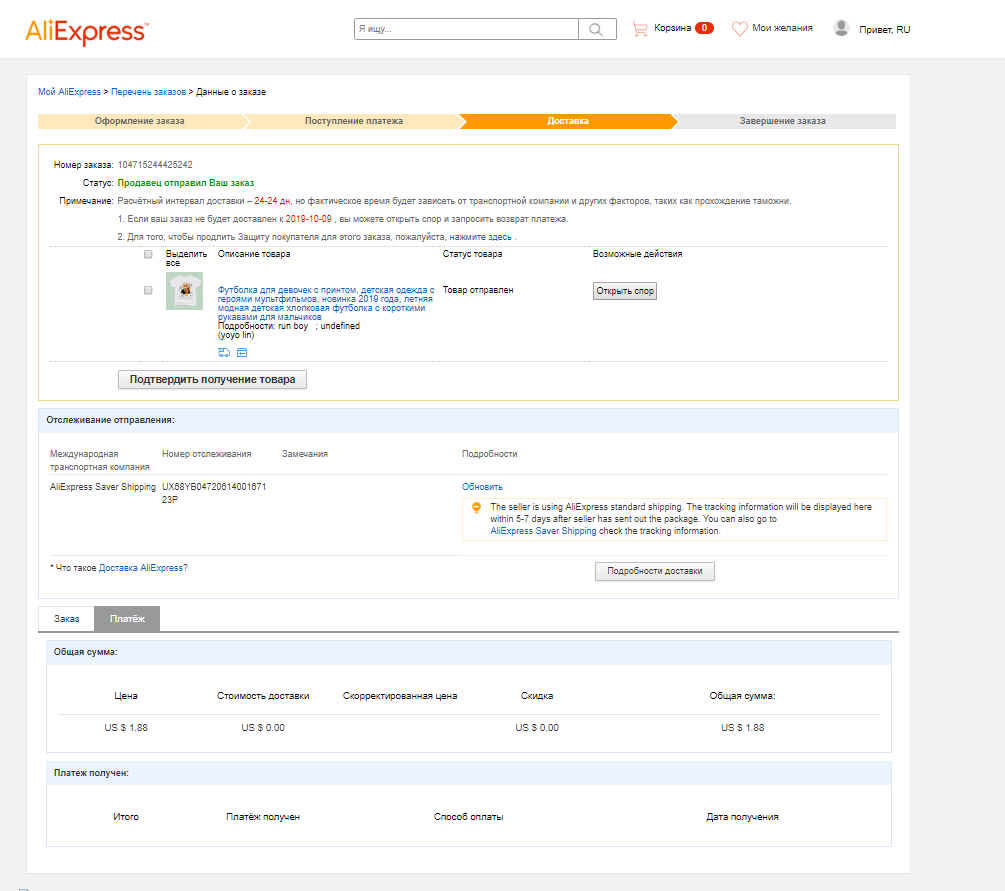Click the 'Способ оплаты' column header
This screenshot has width=1005, height=891.
click(469, 817)
